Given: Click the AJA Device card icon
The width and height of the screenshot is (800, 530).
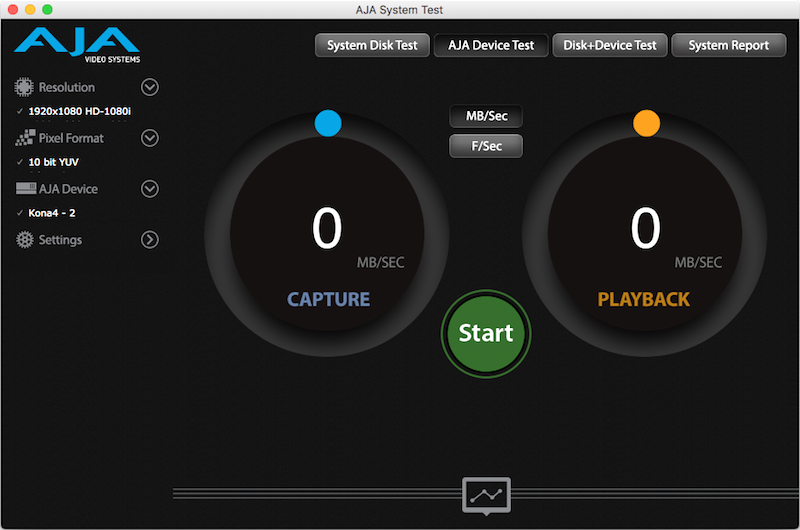Looking at the screenshot, I should (x=24, y=189).
